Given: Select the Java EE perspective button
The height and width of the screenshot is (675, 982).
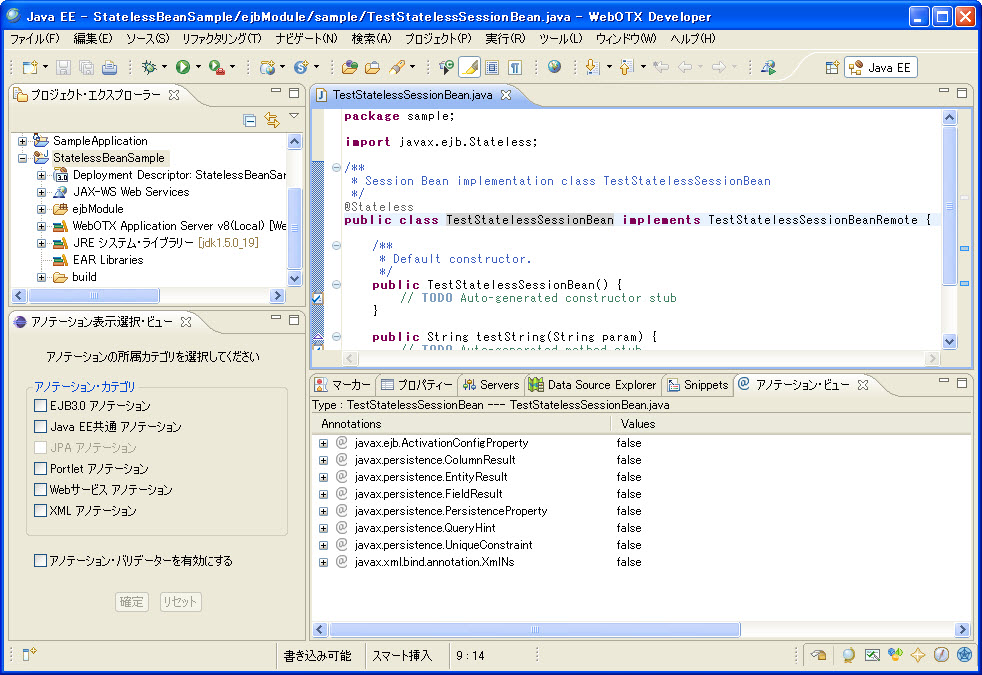Looking at the screenshot, I should click(881, 67).
